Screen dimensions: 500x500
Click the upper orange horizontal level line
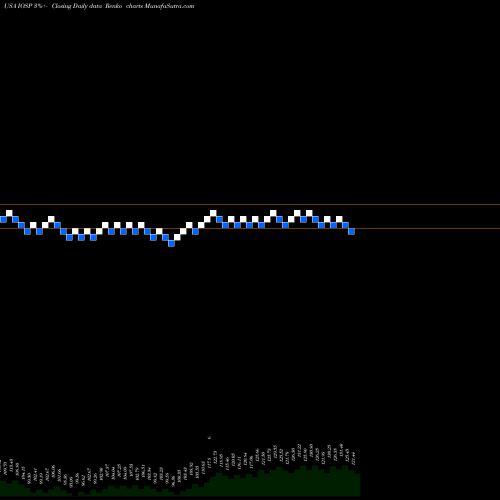[x=250, y=204]
